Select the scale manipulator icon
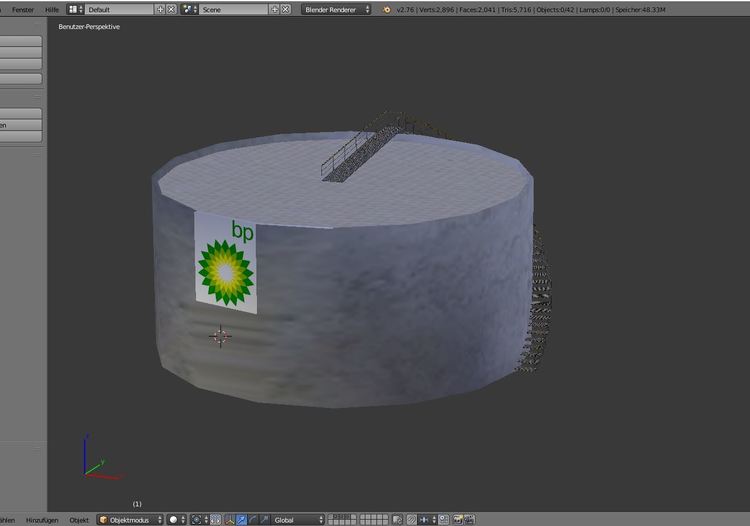Viewport: 750px width, 526px height. tap(265, 520)
